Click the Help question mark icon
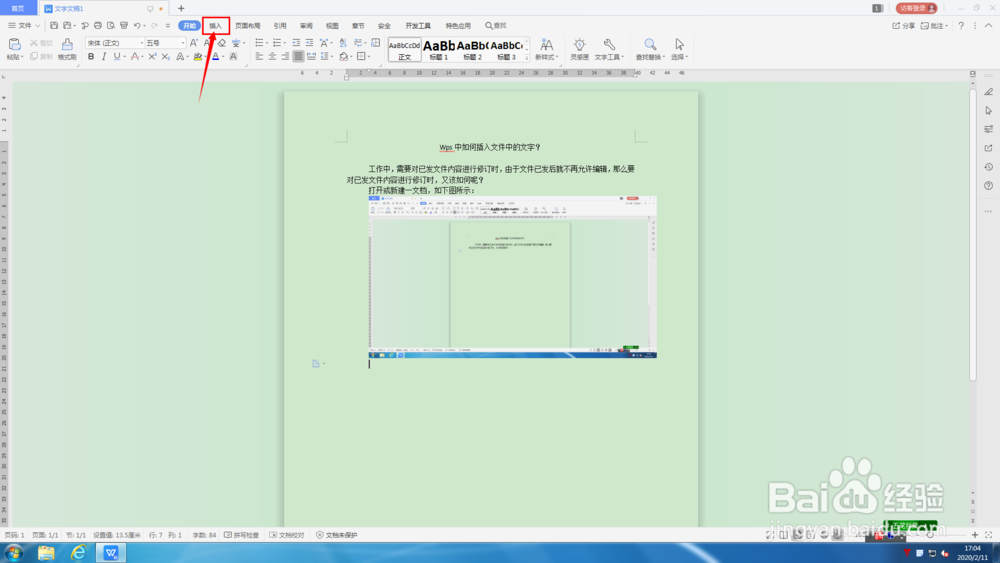Screen dimensions: 1000x563 (961, 26)
